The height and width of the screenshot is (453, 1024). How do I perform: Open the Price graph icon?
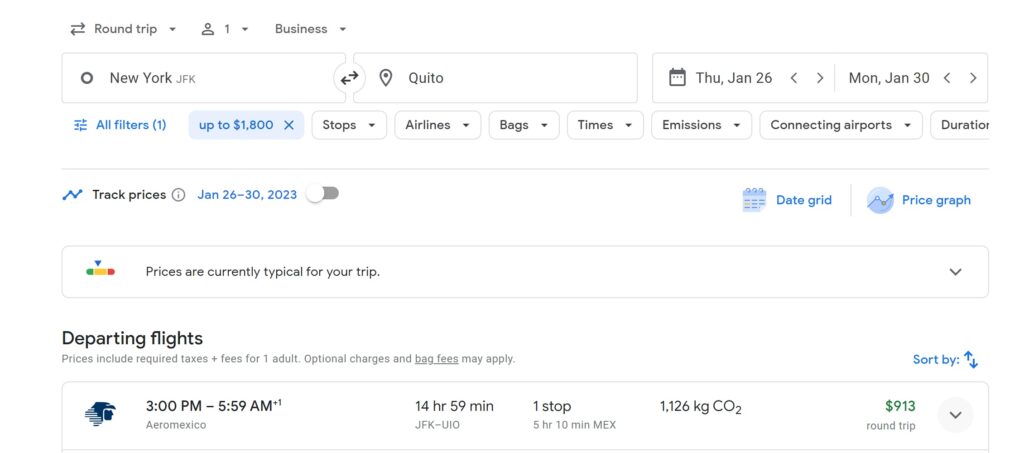(x=880, y=200)
